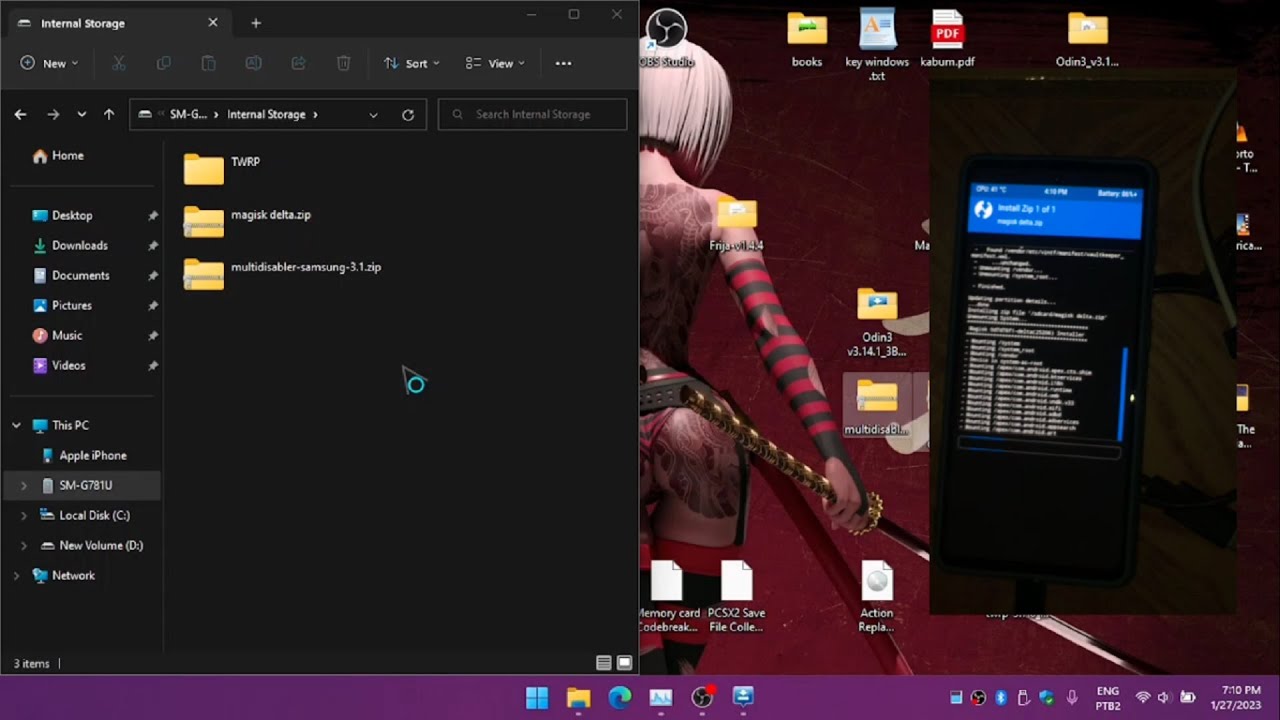Open OBS Studio from the taskbar
The height and width of the screenshot is (720, 1280).
[x=703, y=697]
